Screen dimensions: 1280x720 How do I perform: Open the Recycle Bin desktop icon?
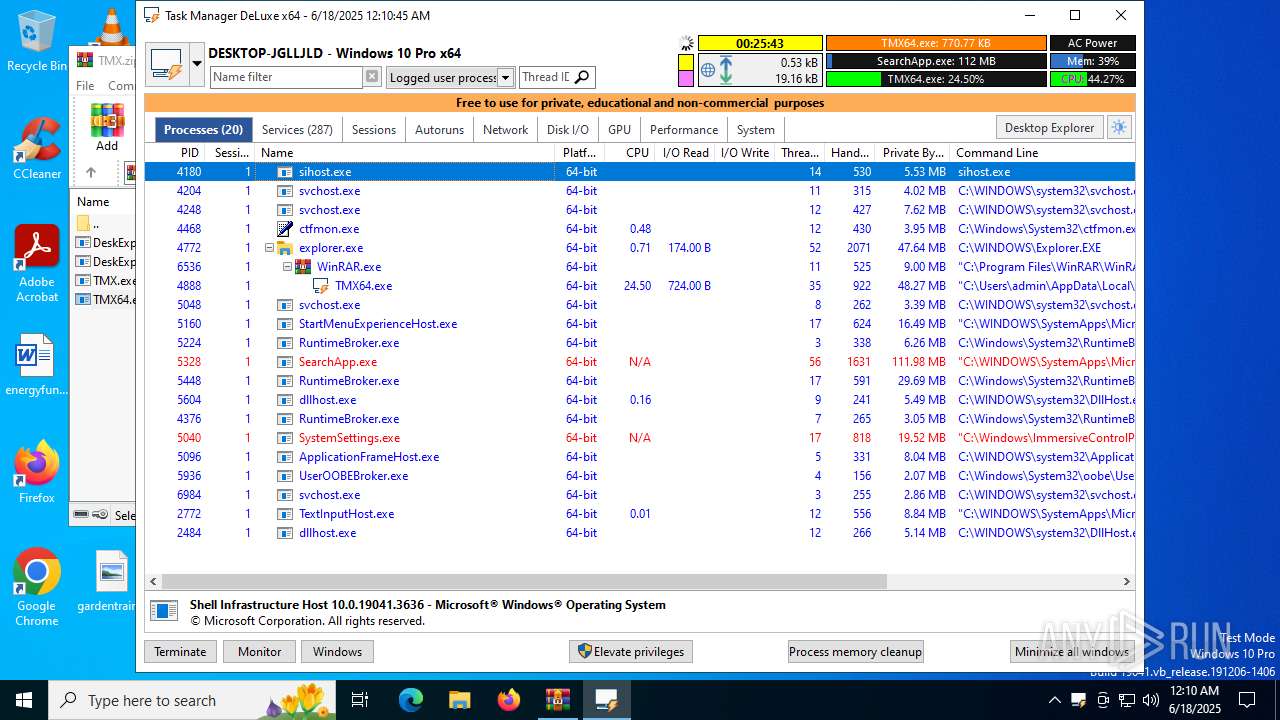[37, 41]
